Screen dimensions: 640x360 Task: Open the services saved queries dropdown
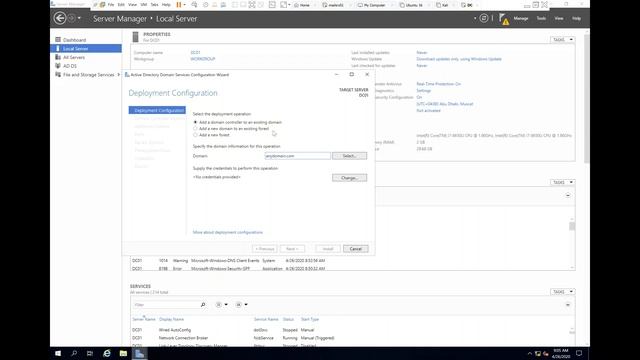(x=242, y=305)
